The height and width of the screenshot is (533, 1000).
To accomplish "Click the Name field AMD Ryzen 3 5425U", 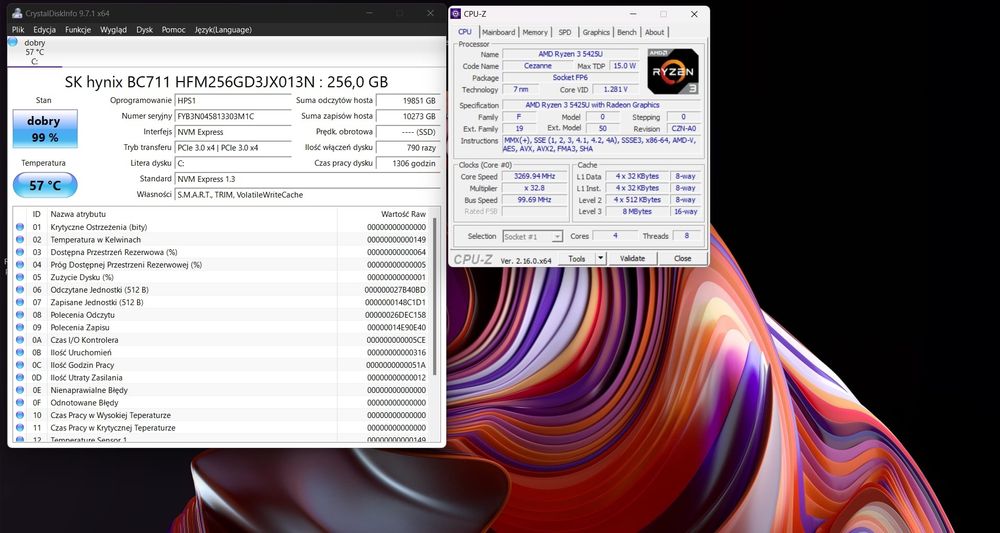I will (570, 55).
